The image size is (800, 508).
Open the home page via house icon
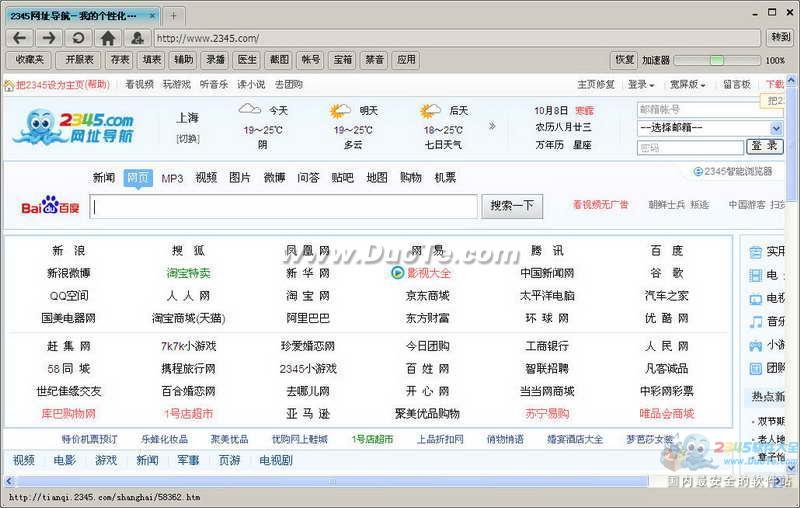[108, 38]
